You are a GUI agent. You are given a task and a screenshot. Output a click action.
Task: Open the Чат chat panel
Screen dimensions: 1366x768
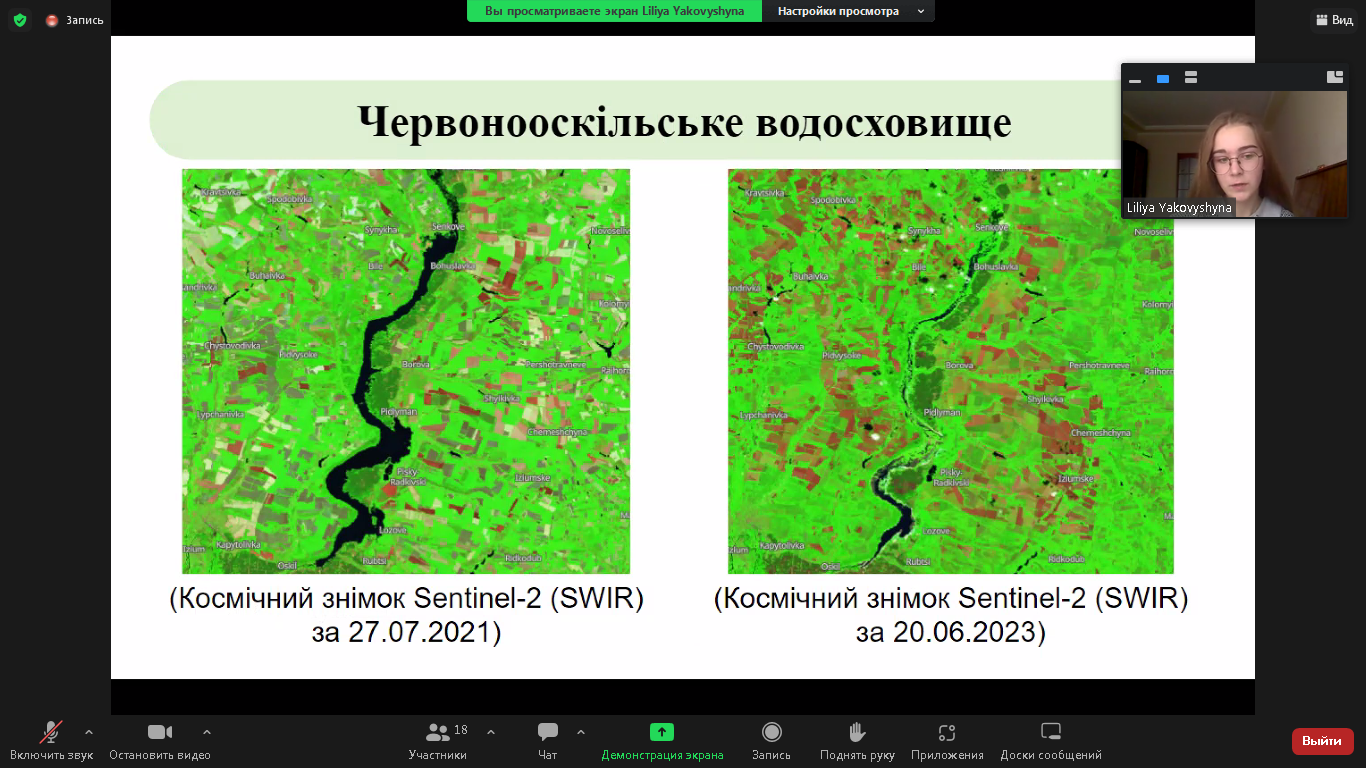coord(547,733)
